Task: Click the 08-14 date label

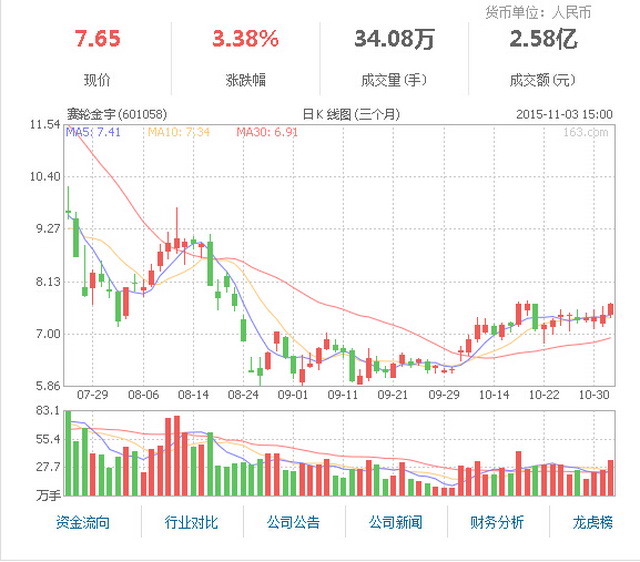Action: click(x=193, y=395)
